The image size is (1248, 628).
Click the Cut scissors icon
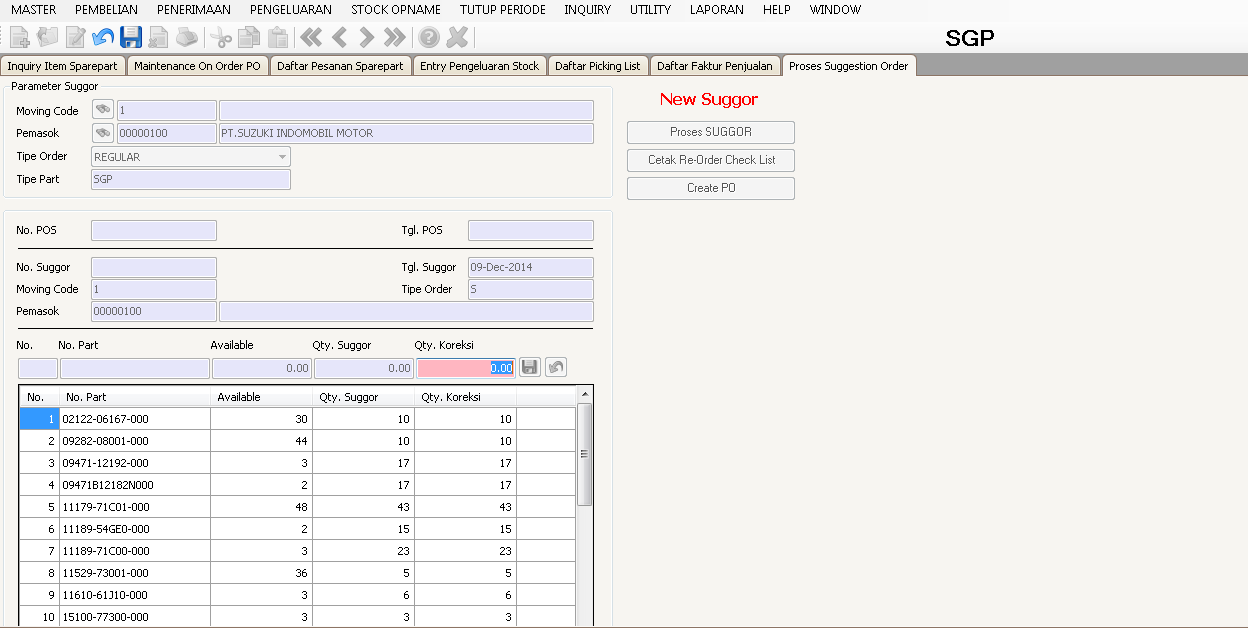221,38
